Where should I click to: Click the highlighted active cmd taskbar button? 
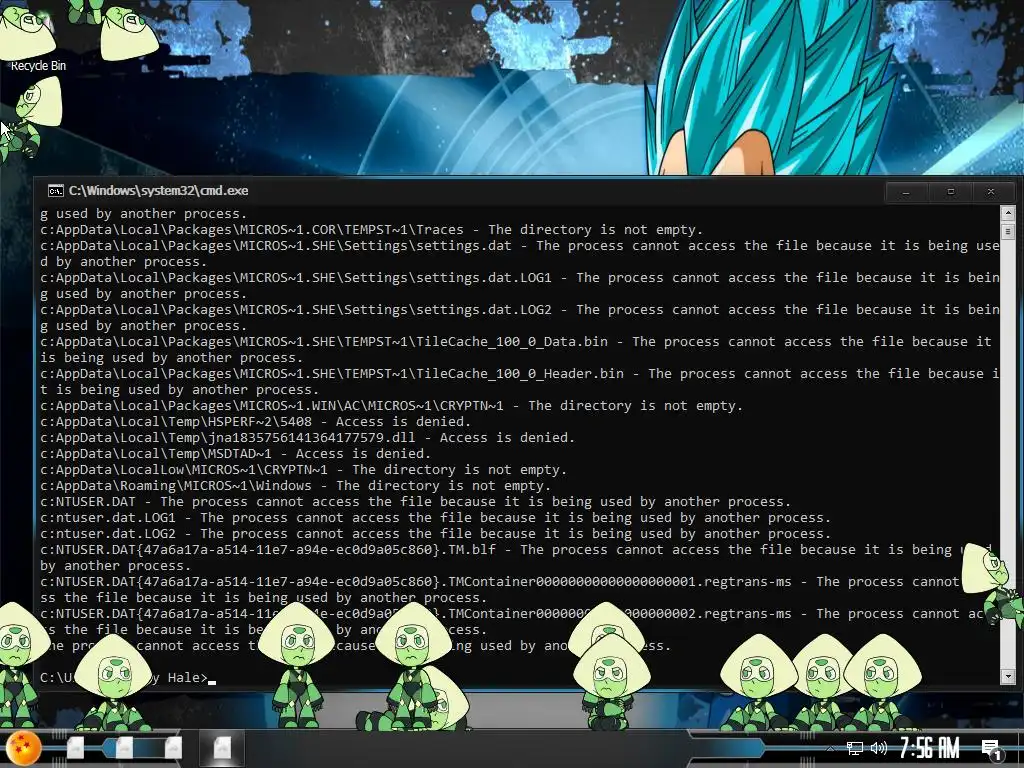222,748
